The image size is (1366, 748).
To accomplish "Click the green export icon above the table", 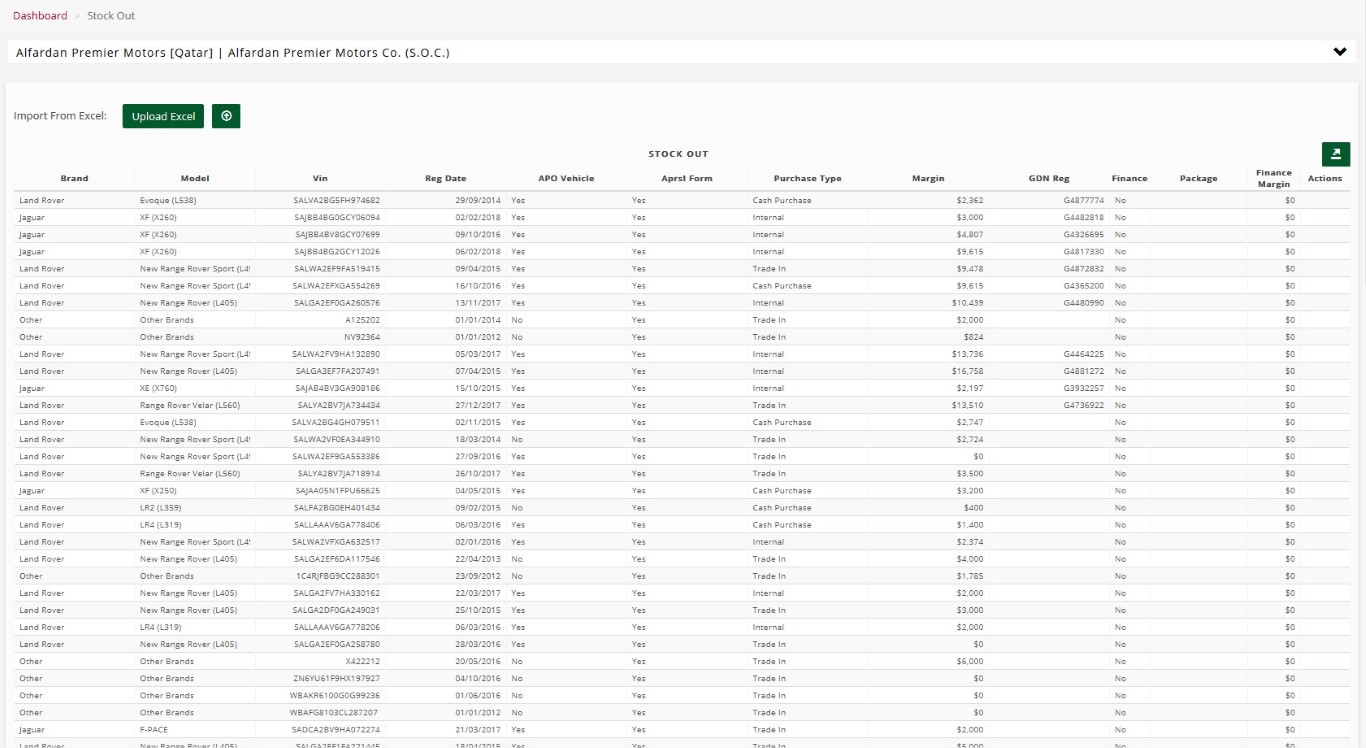I will (1336, 154).
